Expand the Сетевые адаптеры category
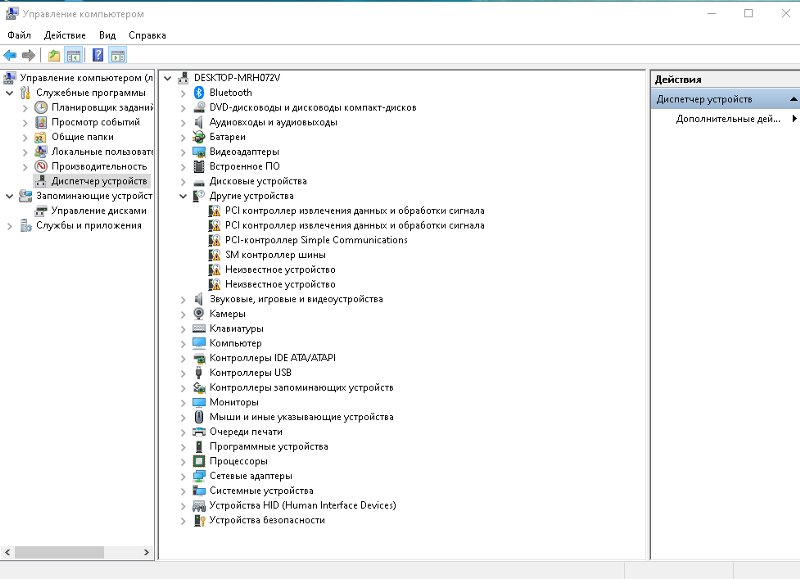The image size is (800, 579). tap(183, 476)
